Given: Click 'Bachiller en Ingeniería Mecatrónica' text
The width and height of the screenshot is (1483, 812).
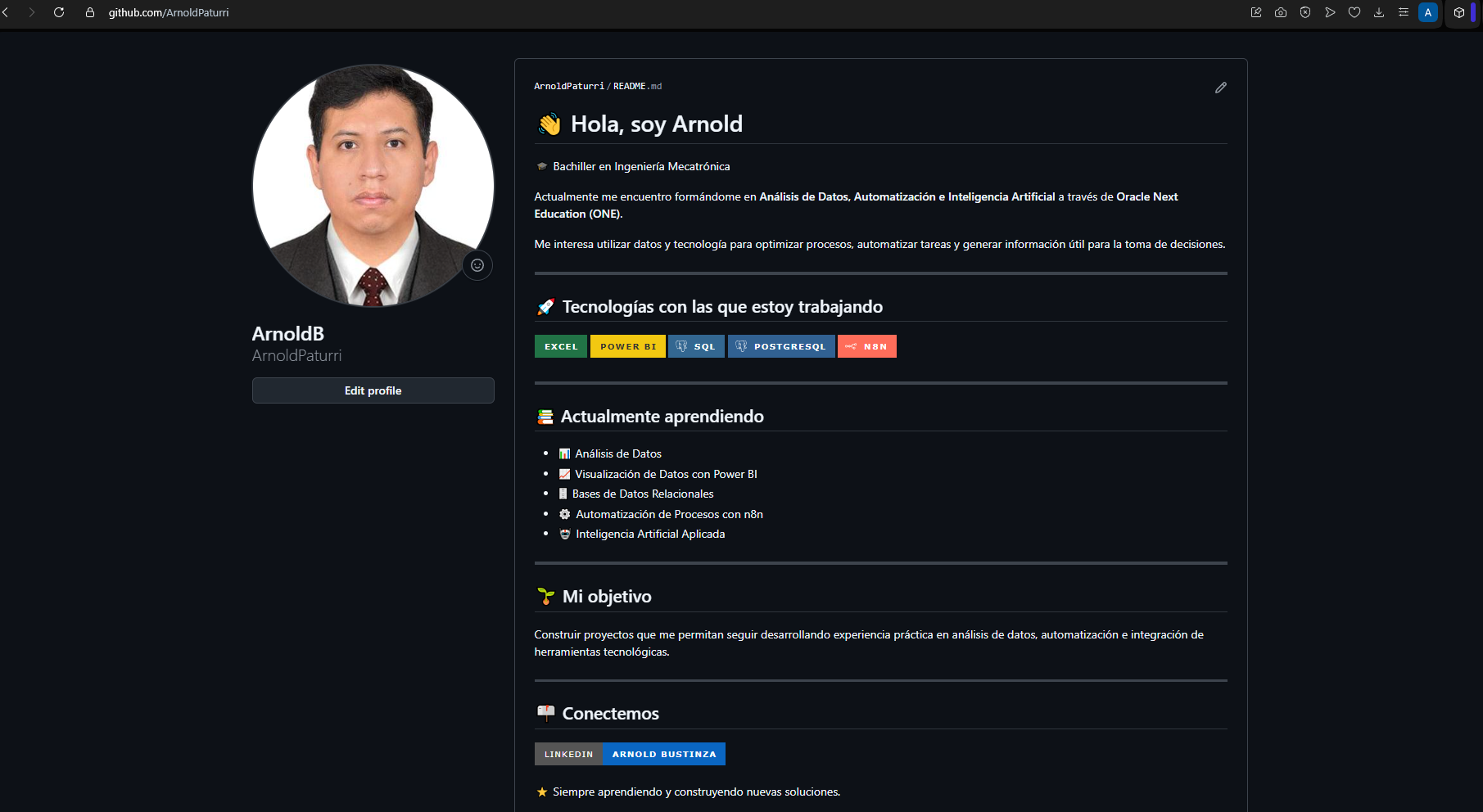Looking at the screenshot, I should point(641,166).
